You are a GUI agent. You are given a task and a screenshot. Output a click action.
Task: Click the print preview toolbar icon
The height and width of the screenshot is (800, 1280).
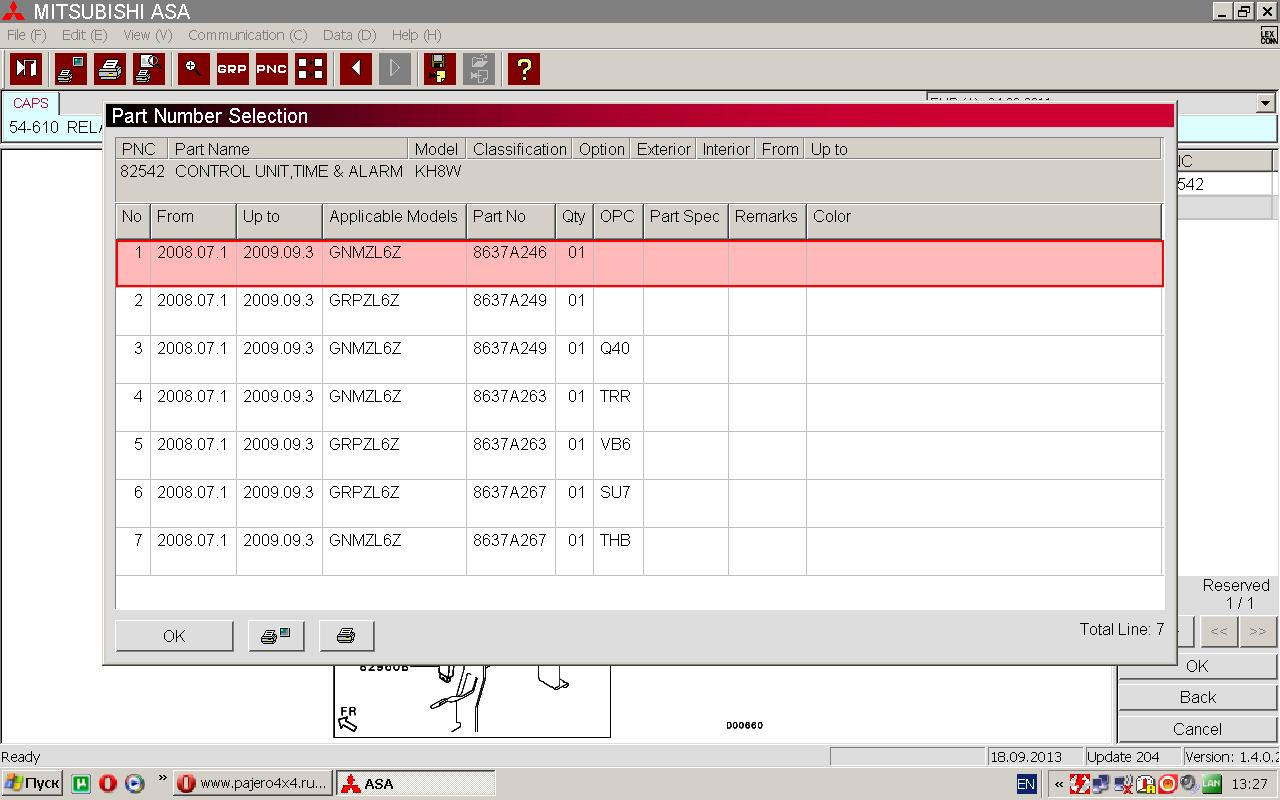tap(149, 69)
